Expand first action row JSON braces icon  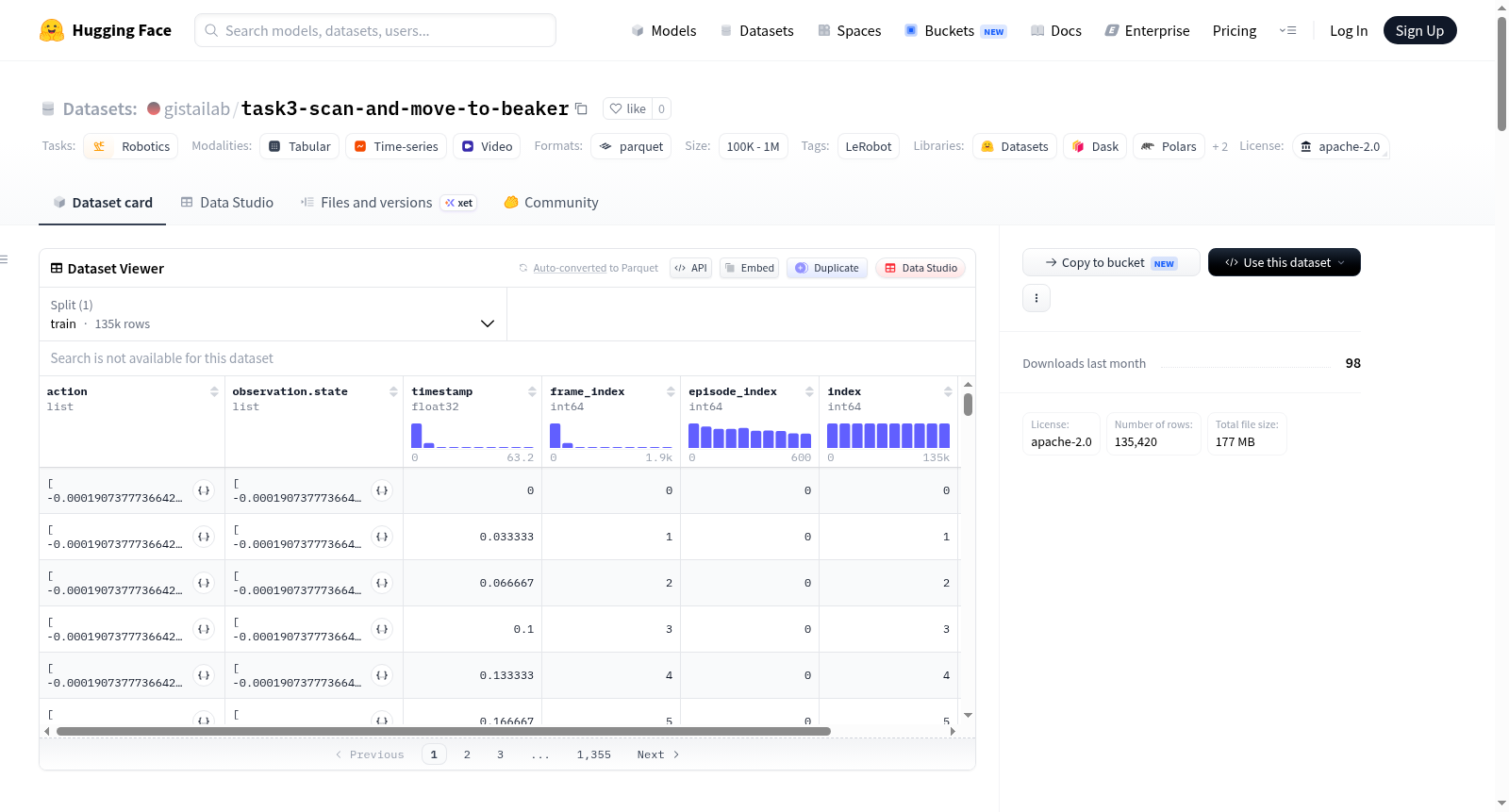click(x=204, y=490)
